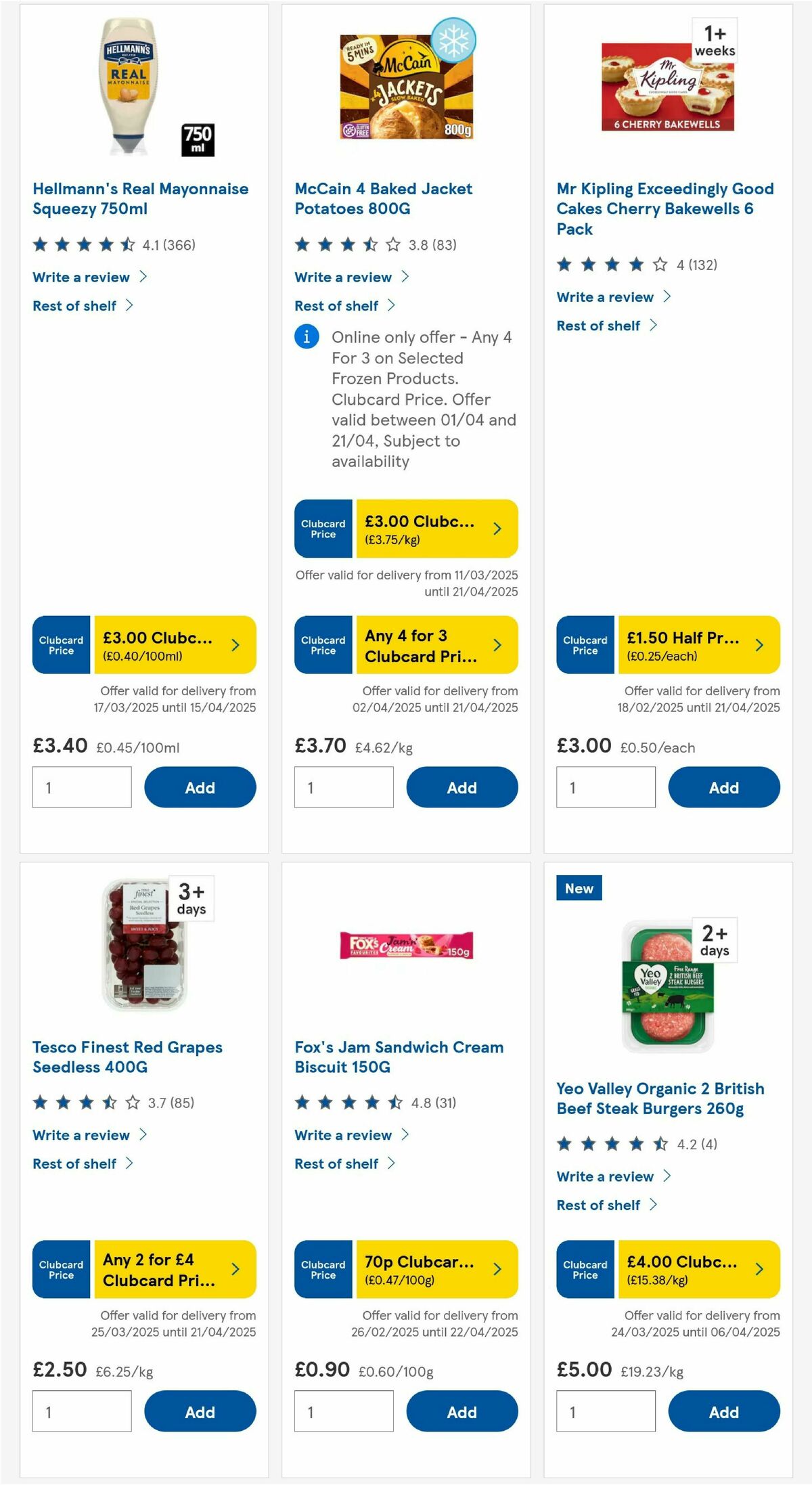
Task: Open Rest of shelf for Tesco Finest Red Grapes
Action: 74,1163
